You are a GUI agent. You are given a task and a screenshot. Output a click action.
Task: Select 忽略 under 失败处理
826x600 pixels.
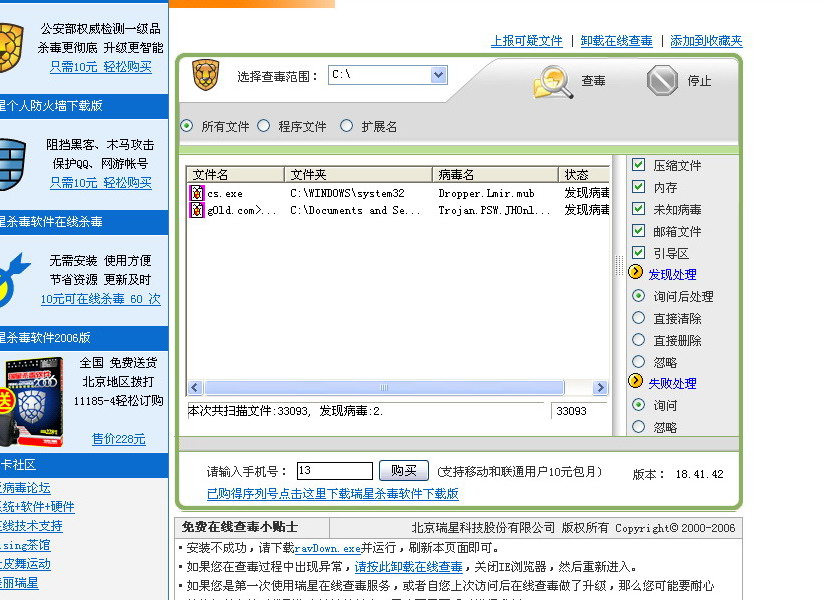click(638, 427)
